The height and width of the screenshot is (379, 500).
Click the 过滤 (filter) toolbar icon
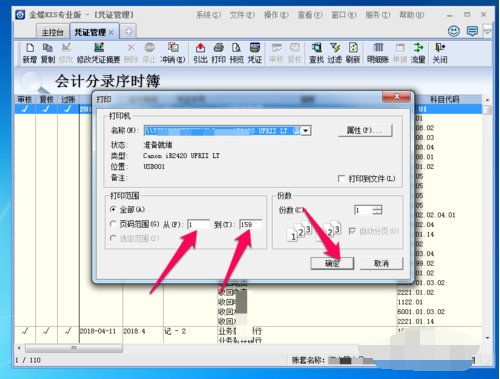pyautogui.click(x=335, y=53)
